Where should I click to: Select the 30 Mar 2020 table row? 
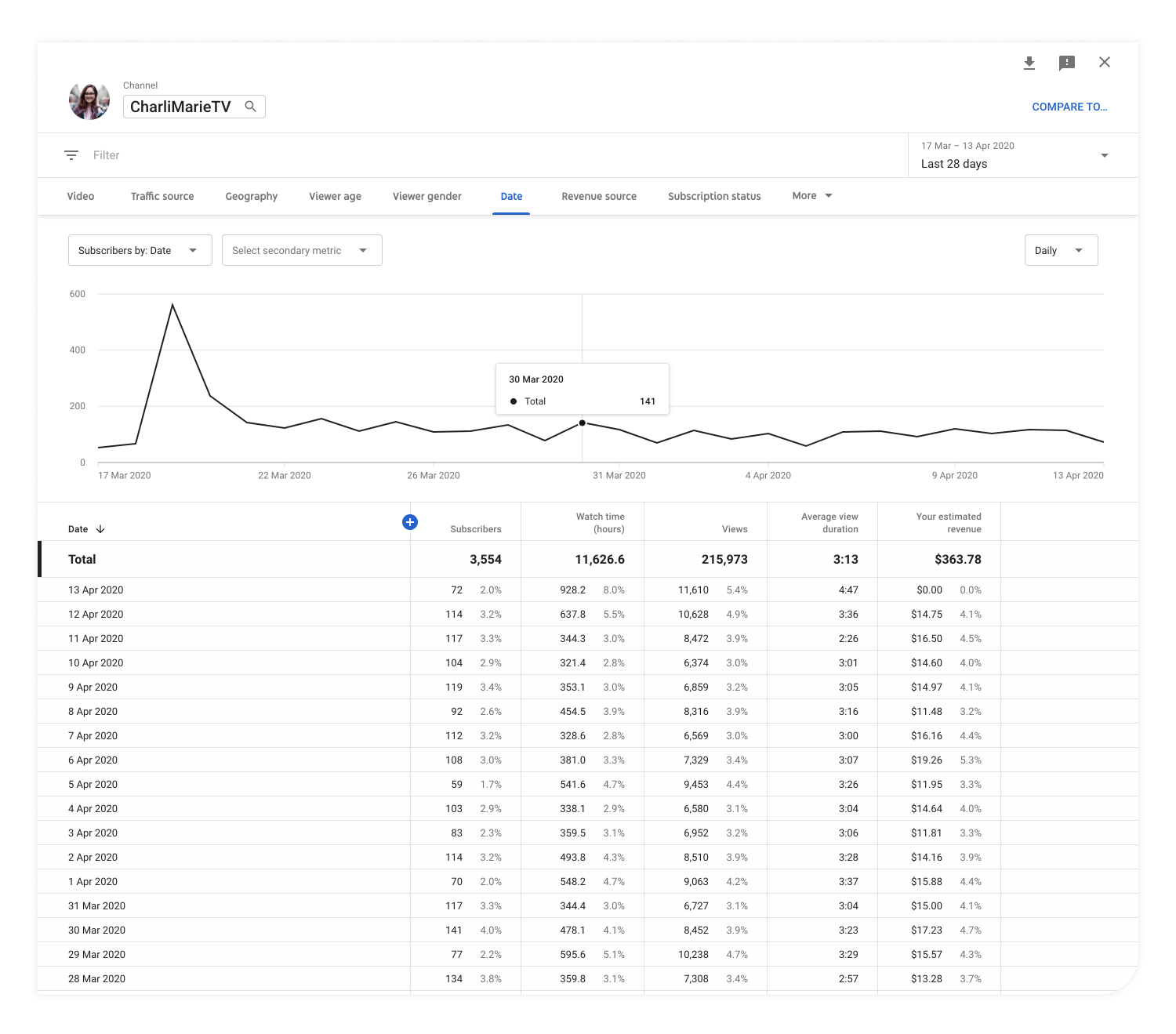pyautogui.click(x=588, y=930)
